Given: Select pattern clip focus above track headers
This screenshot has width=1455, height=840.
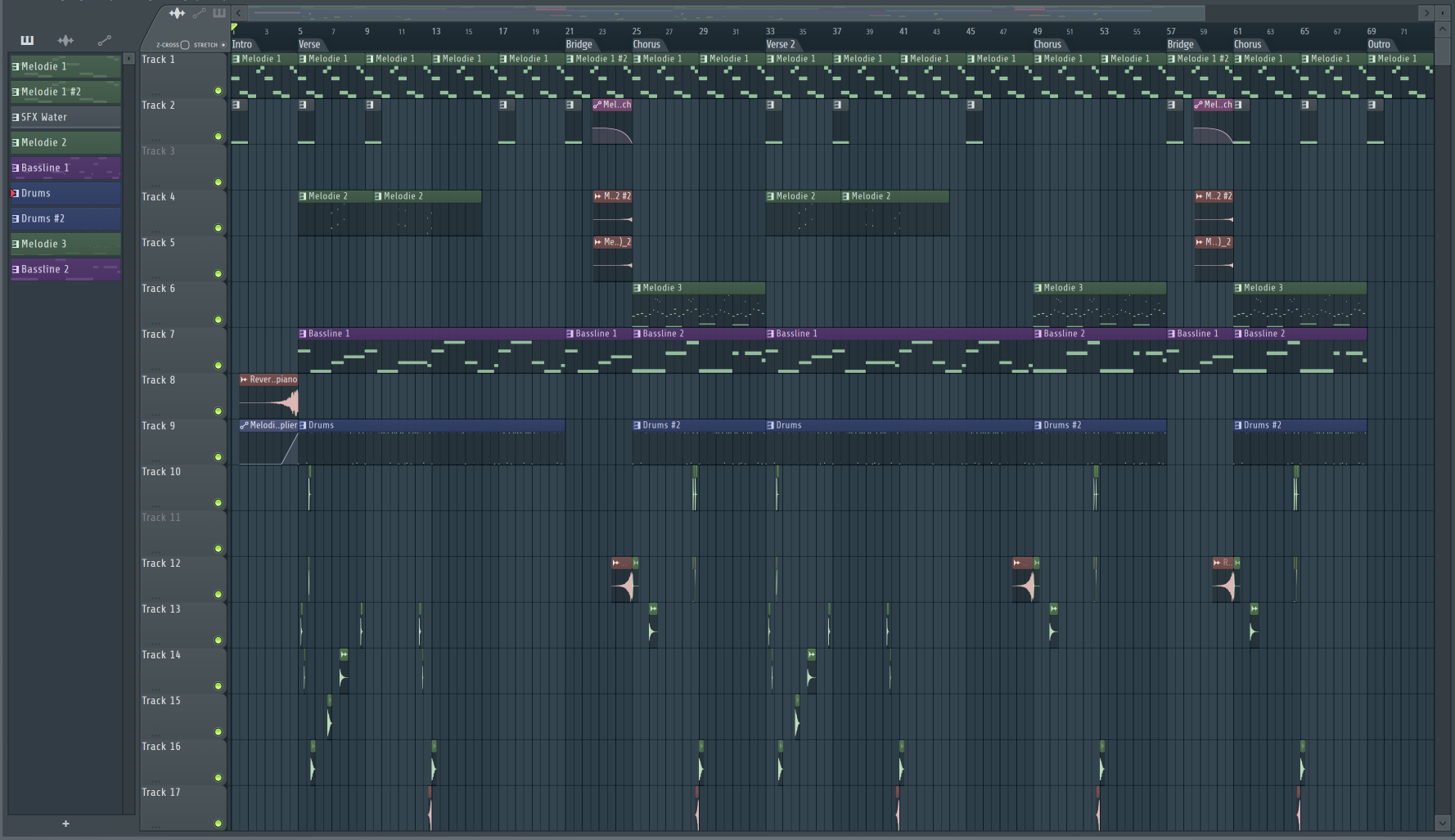Looking at the screenshot, I should coord(219,13).
